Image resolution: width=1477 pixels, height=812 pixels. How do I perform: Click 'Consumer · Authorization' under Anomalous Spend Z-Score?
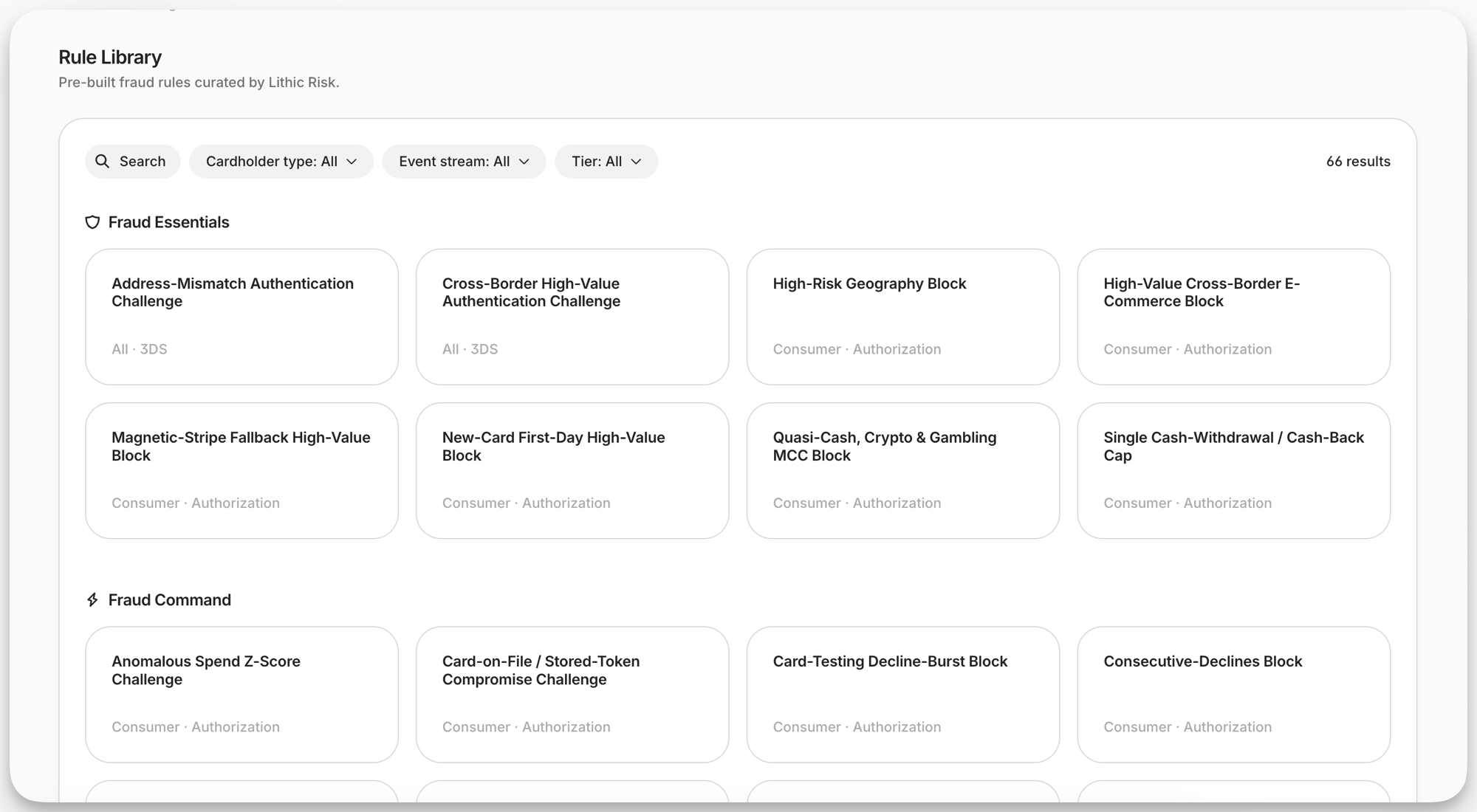coord(196,727)
